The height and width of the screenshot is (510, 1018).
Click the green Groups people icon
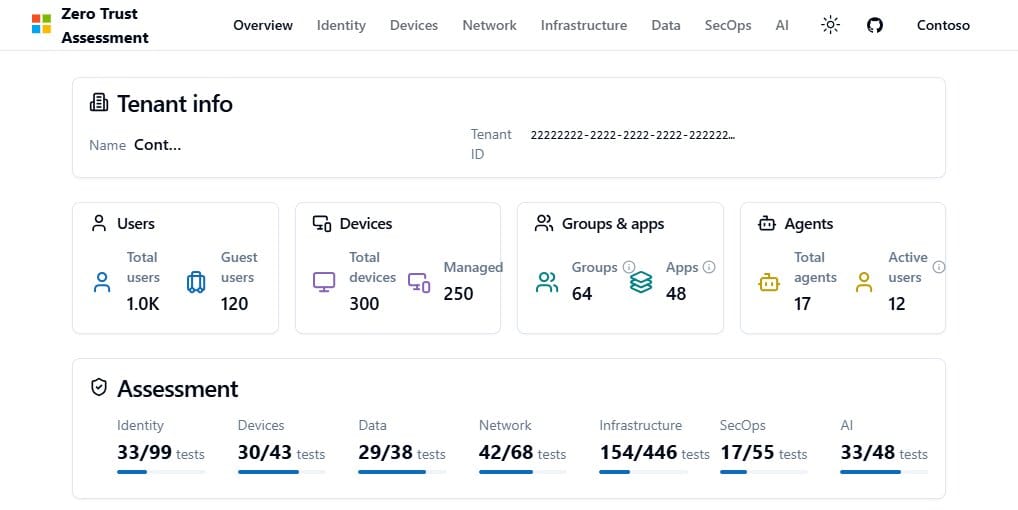pos(547,282)
